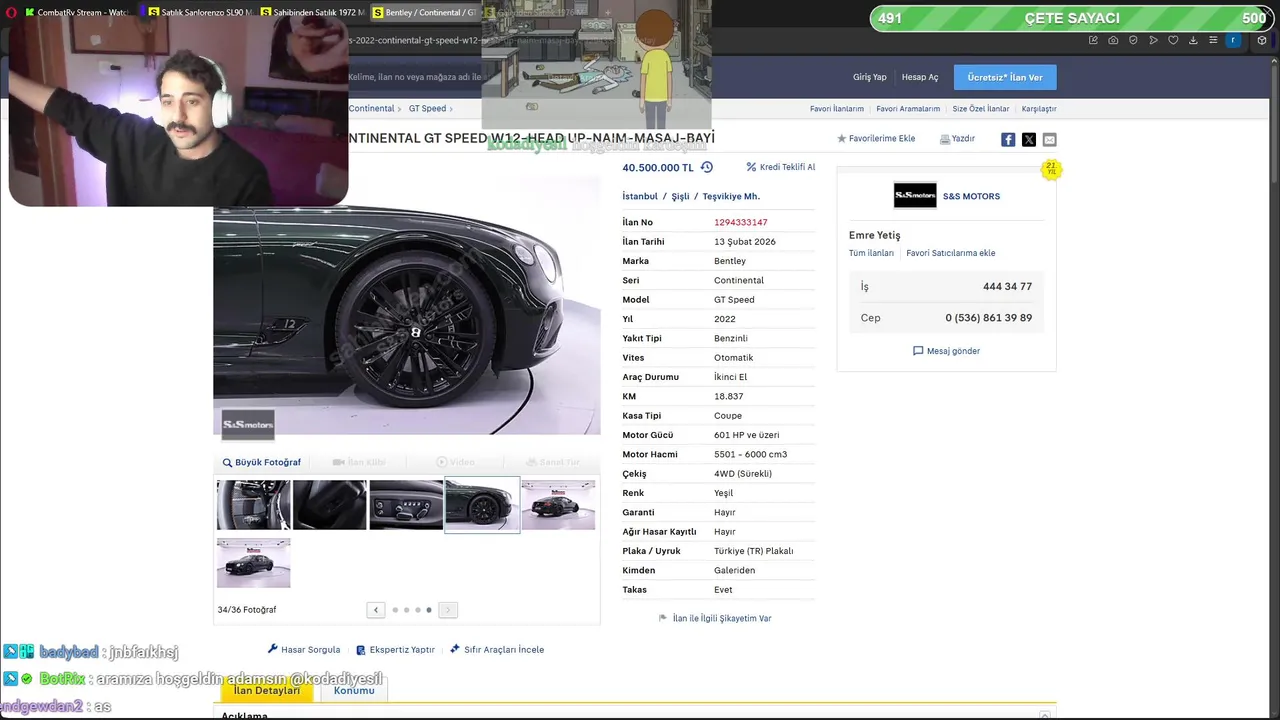Click Giriş Yap login link
This screenshot has height=720, width=1280.
coord(870,77)
